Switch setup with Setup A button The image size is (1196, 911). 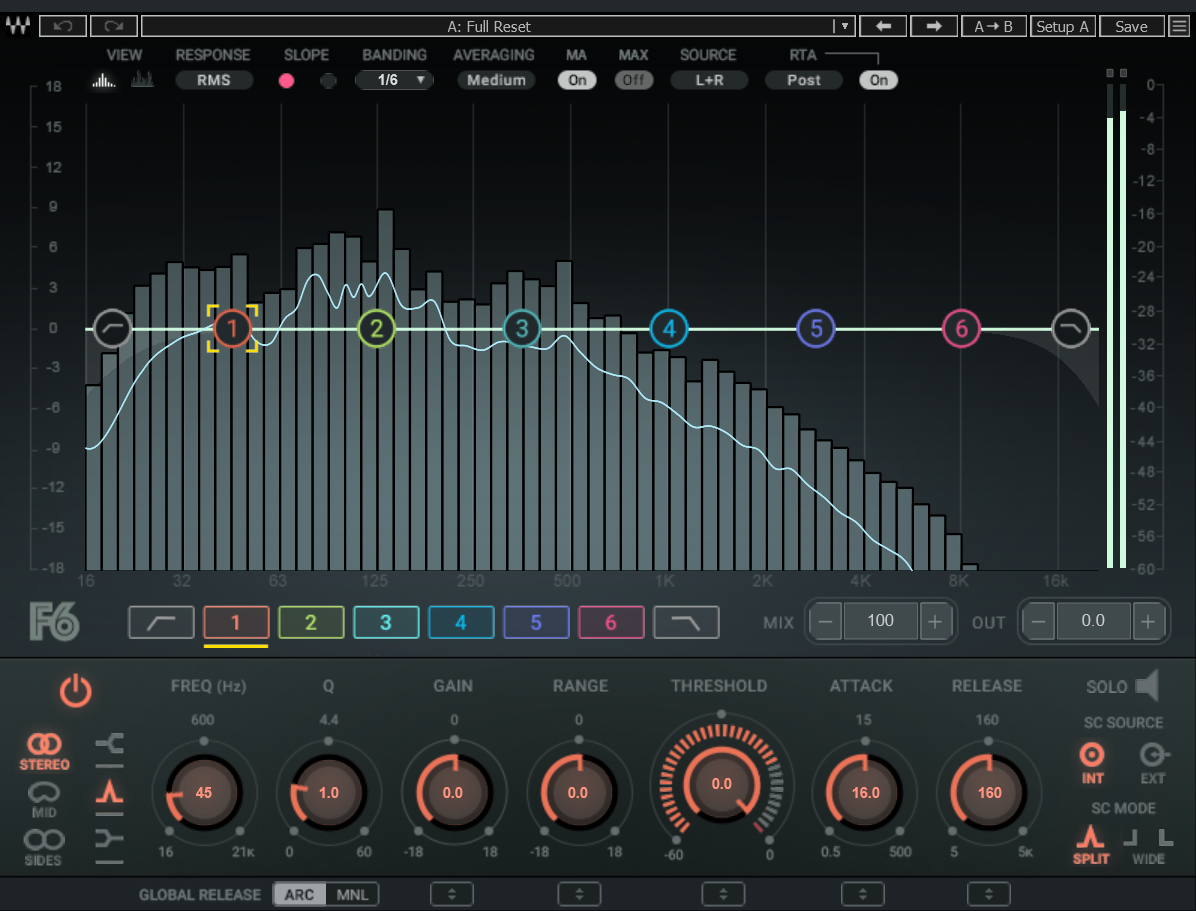[1063, 26]
